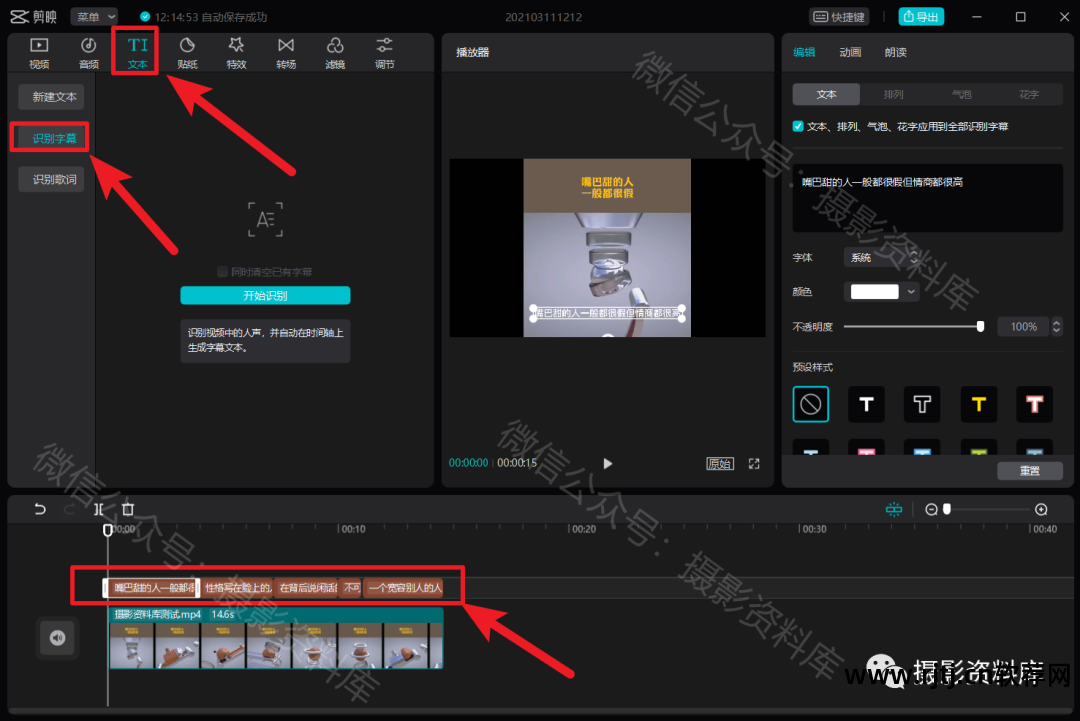Select the red-shadowed white T preset
Screen dimensions: 1080x721
1035,404
